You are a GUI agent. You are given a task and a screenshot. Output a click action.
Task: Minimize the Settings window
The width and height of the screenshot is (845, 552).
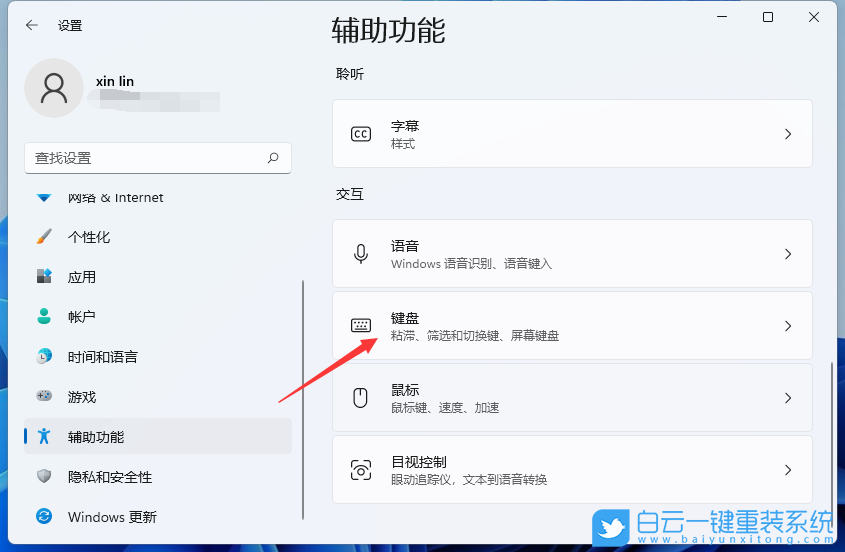coord(722,17)
